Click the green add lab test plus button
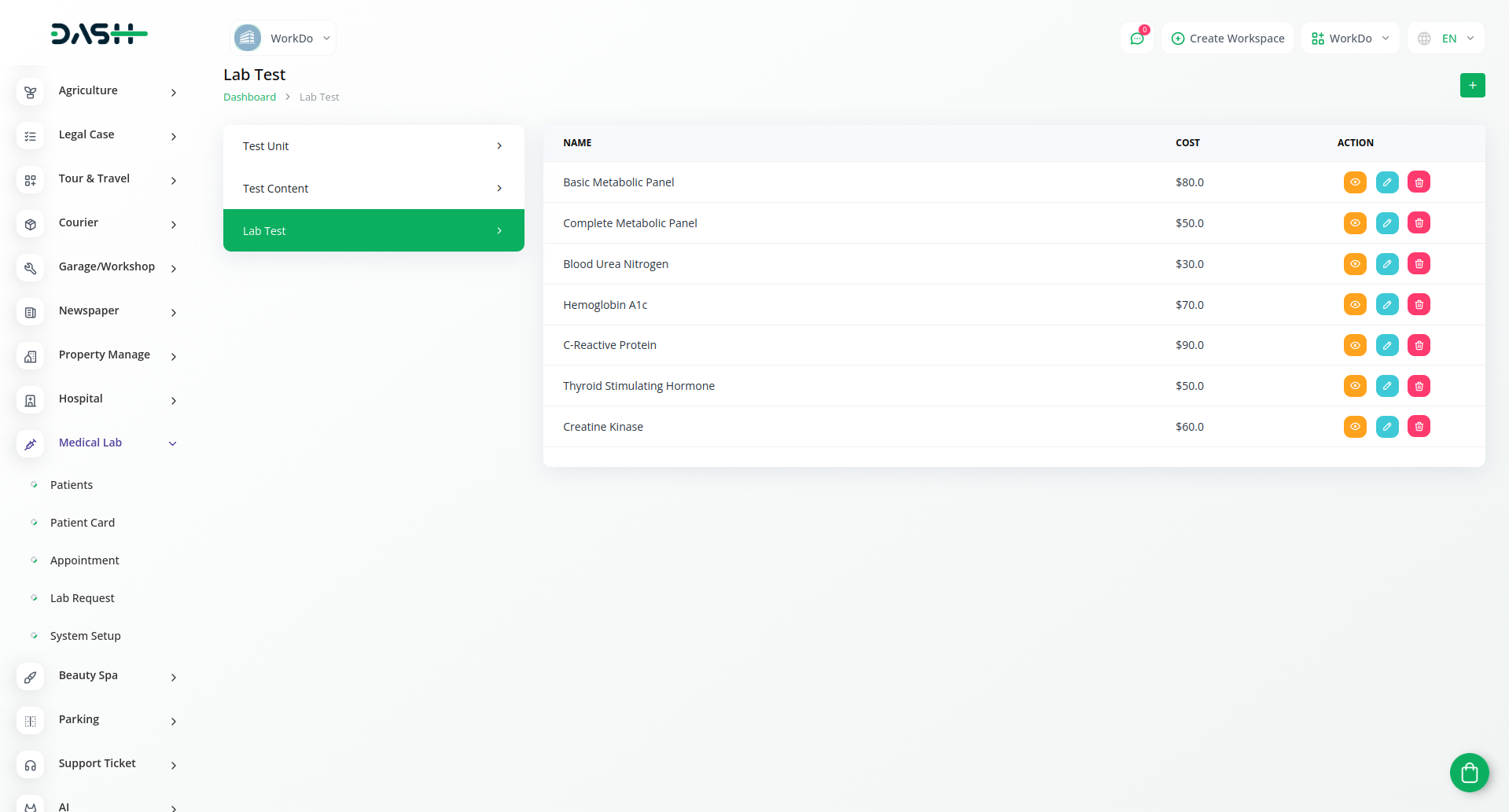1509x812 pixels. [x=1472, y=85]
